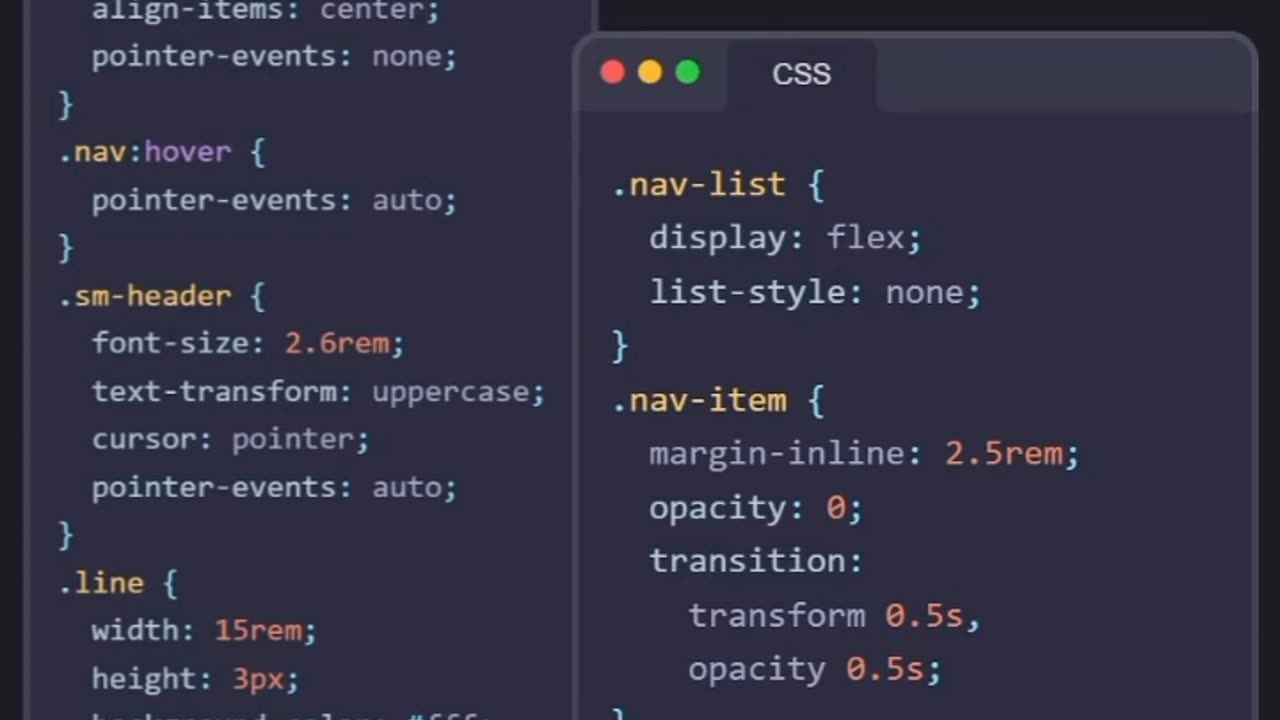1280x720 pixels.
Task: Click 'pointer-events: none;' in left panel
Action: tap(274, 56)
